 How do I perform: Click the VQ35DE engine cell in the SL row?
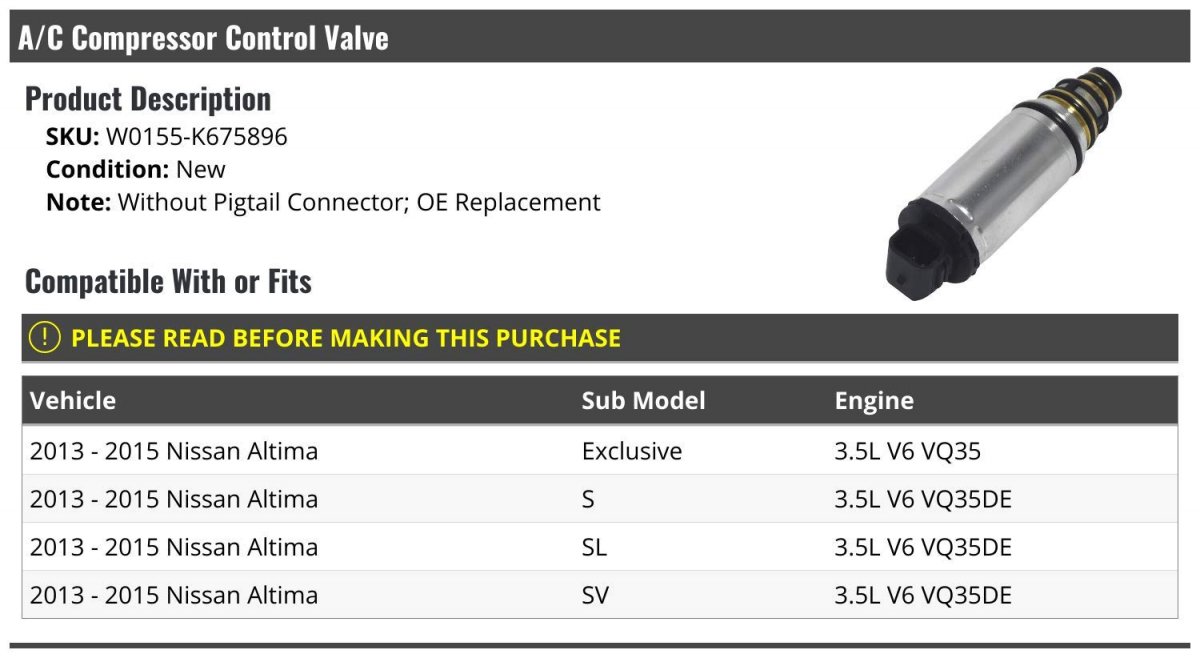(923, 547)
